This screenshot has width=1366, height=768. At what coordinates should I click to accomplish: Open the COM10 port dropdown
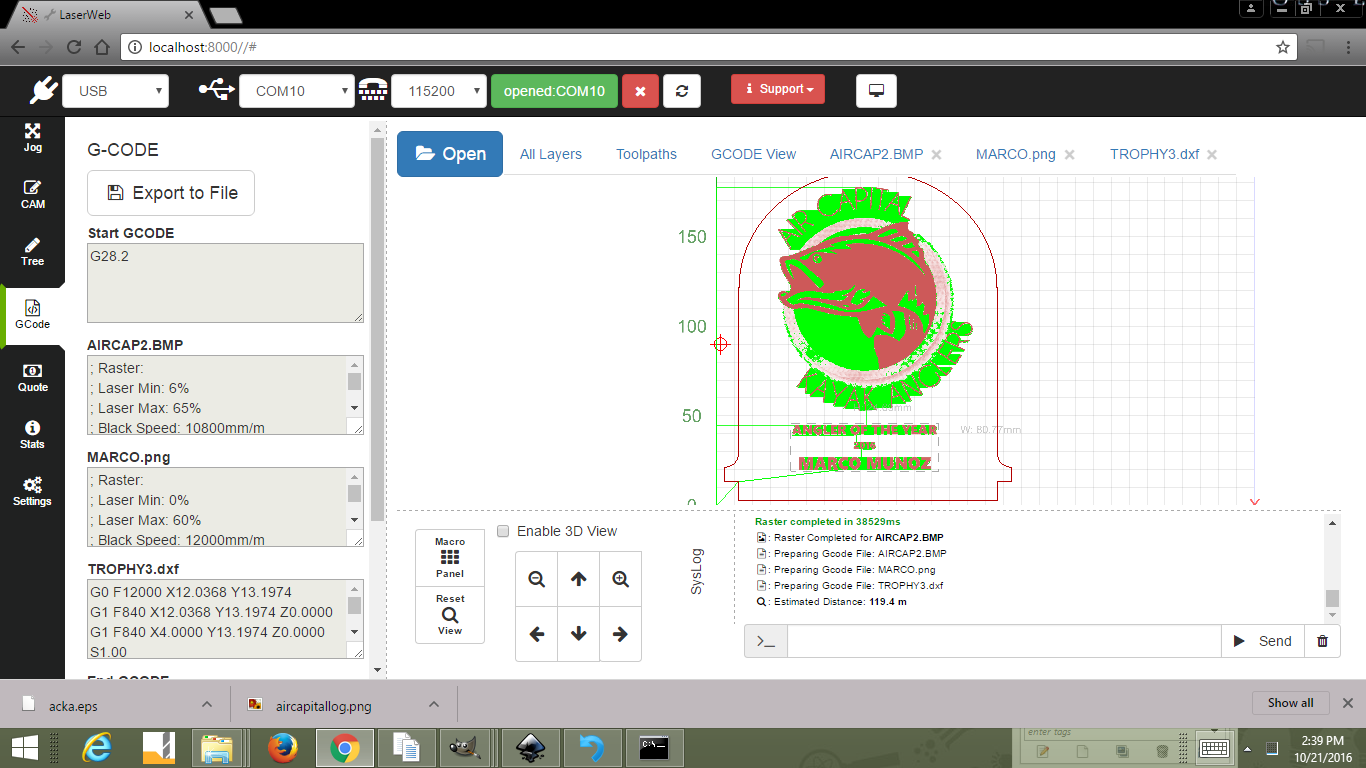click(x=297, y=91)
